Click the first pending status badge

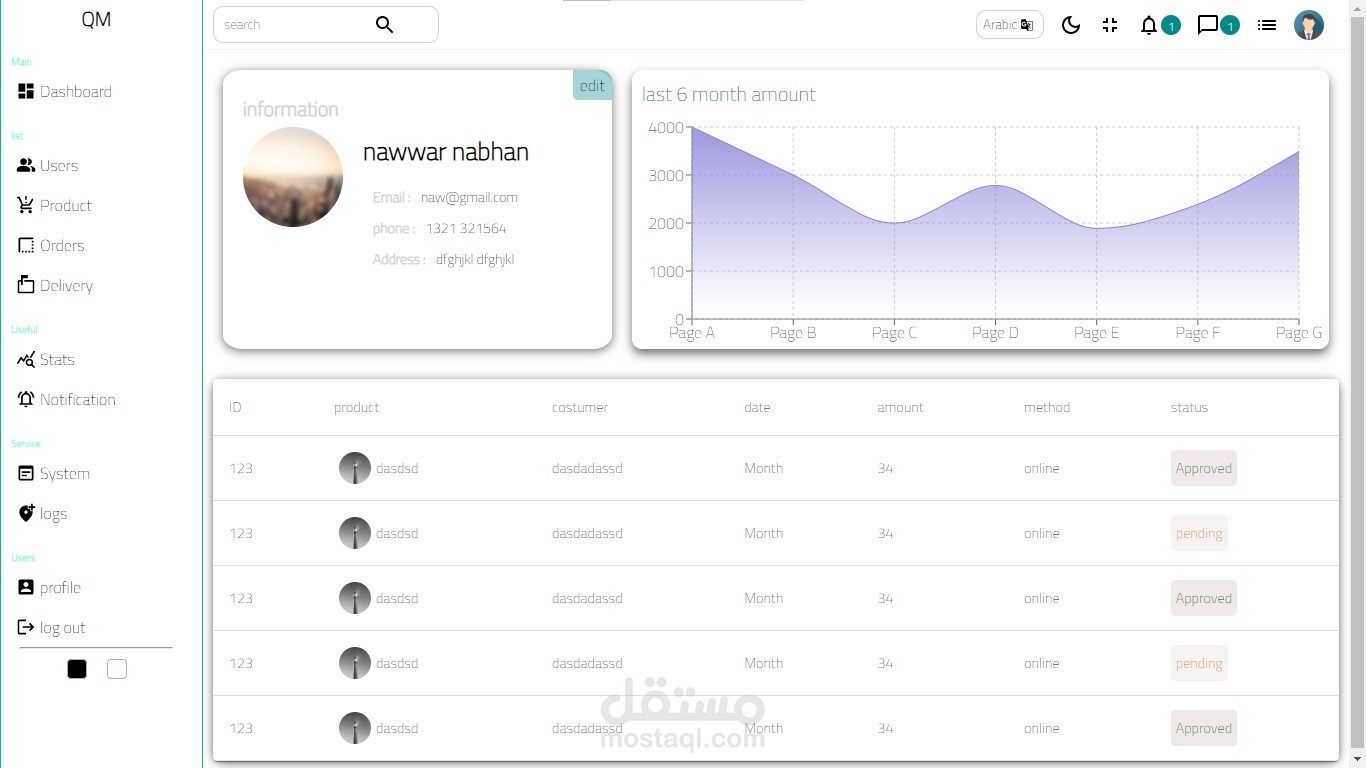[1199, 533]
